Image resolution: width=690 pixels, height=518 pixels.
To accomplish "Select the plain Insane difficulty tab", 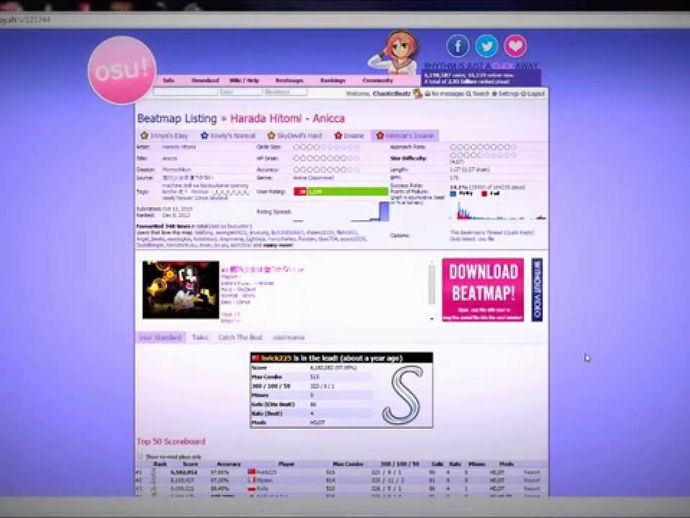I will point(349,136).
